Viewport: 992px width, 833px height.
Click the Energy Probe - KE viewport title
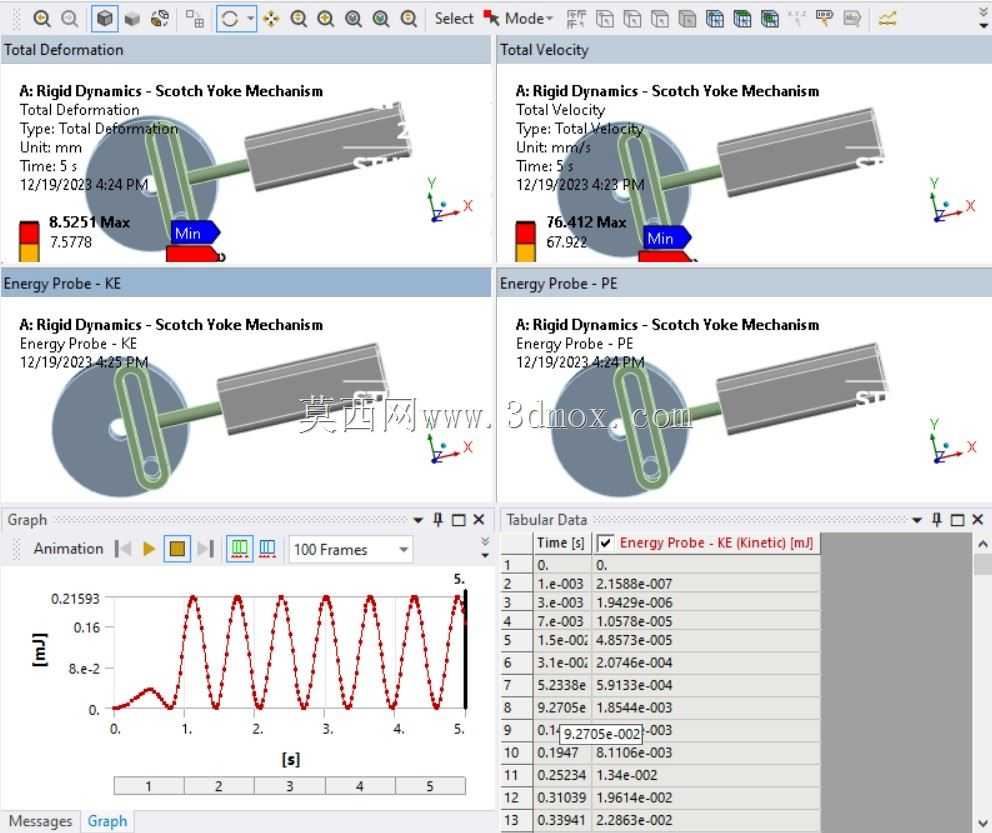(x=62, y=283)
